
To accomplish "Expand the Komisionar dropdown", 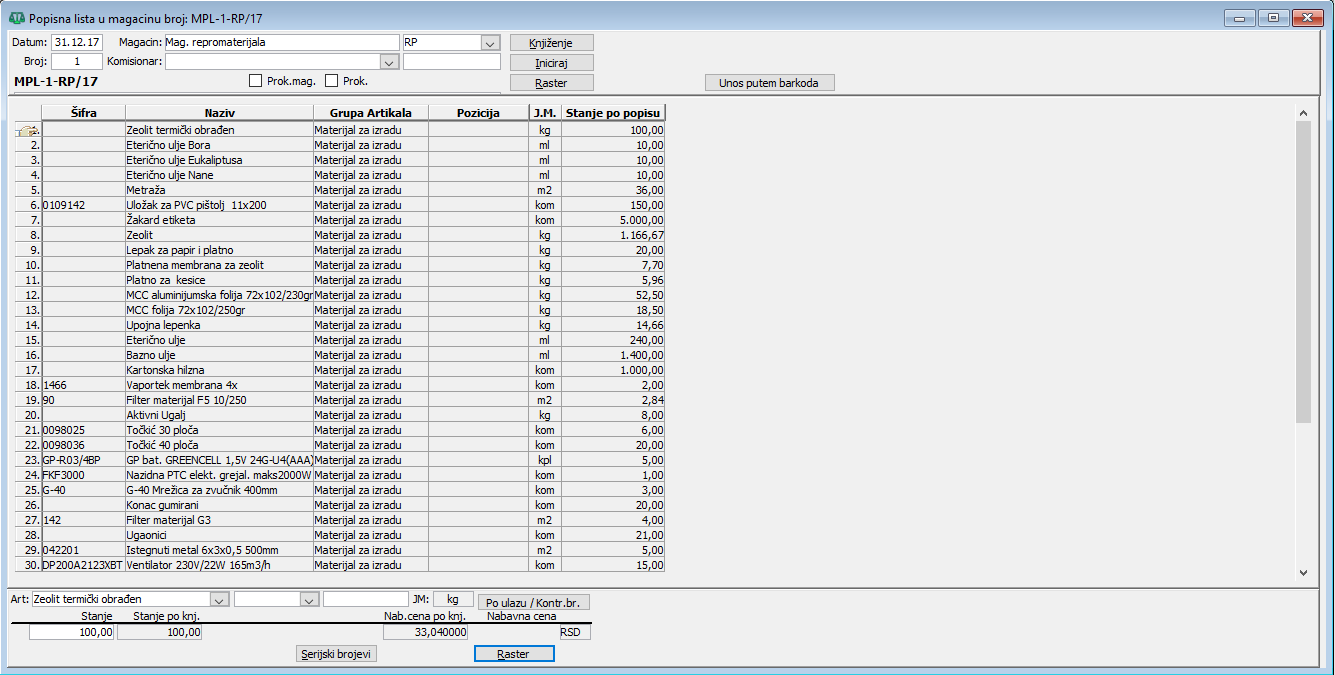I will [x=389, y=62].
